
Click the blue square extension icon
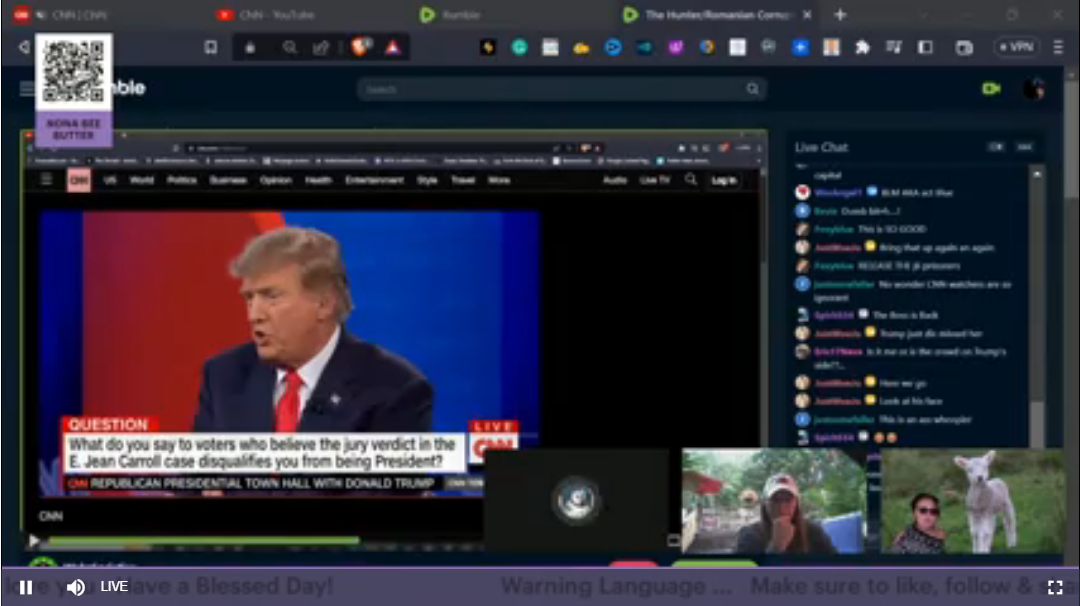tap(800, 47)
